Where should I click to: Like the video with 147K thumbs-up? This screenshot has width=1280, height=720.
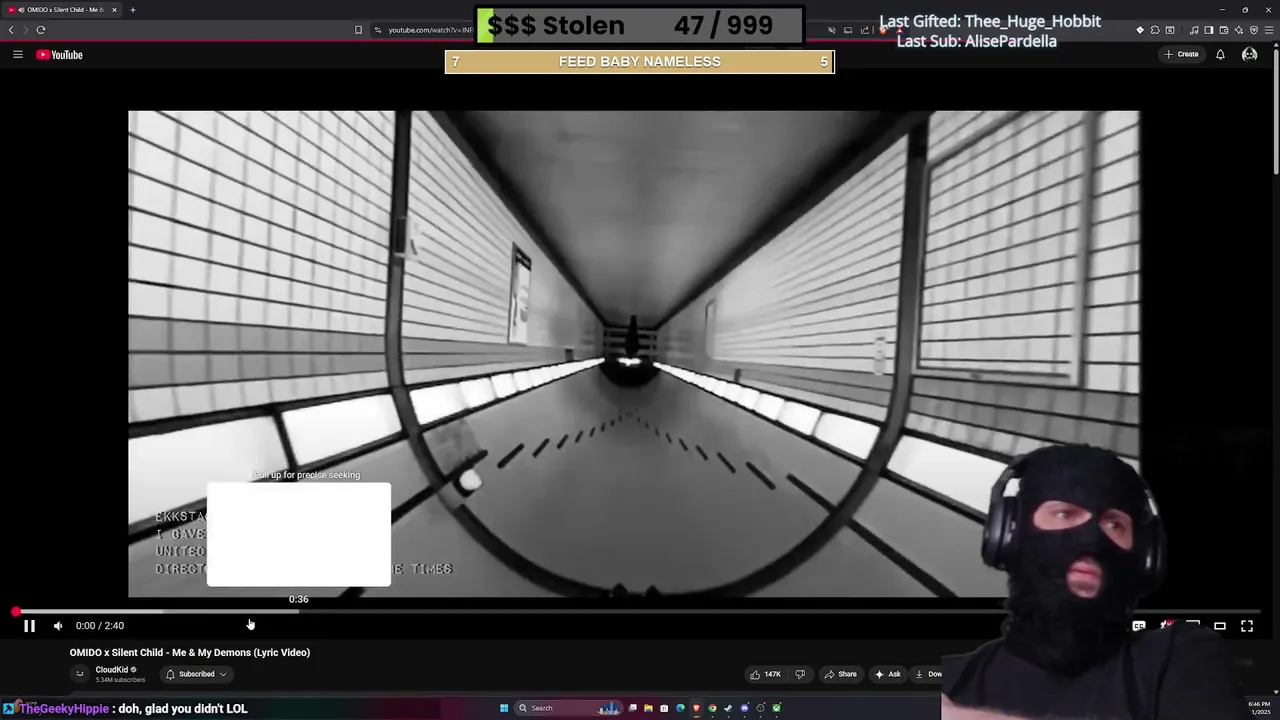coord(766,674)
